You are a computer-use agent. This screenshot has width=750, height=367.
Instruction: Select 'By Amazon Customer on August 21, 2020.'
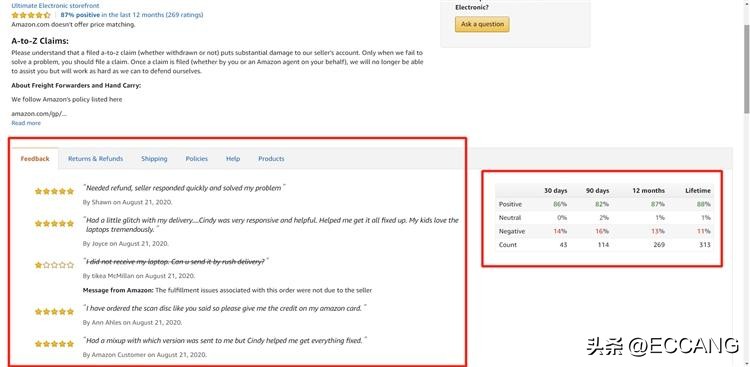click(x=144, y=355)
